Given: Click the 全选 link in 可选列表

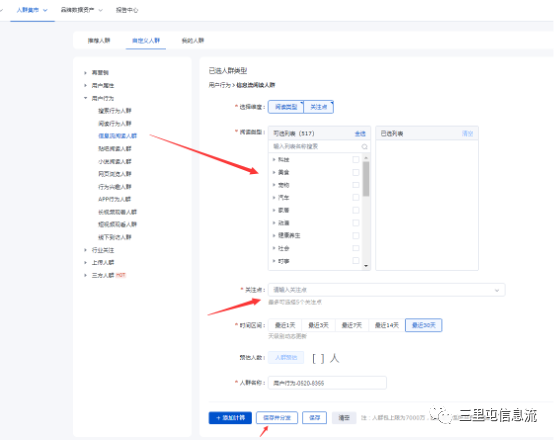Looking at the screenshot, I should tap(360, 134).
